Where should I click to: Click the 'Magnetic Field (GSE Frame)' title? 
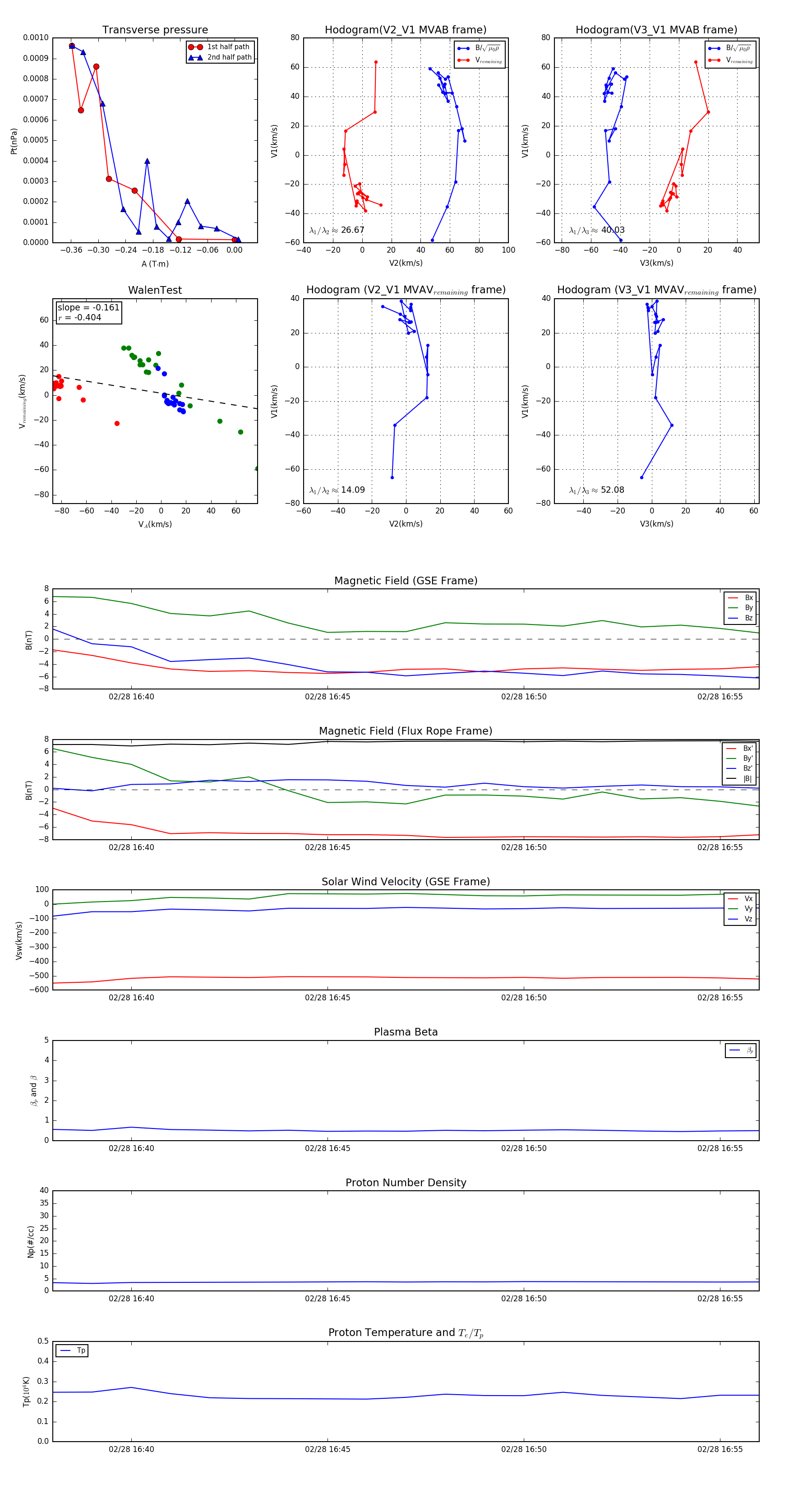point(406,581)
